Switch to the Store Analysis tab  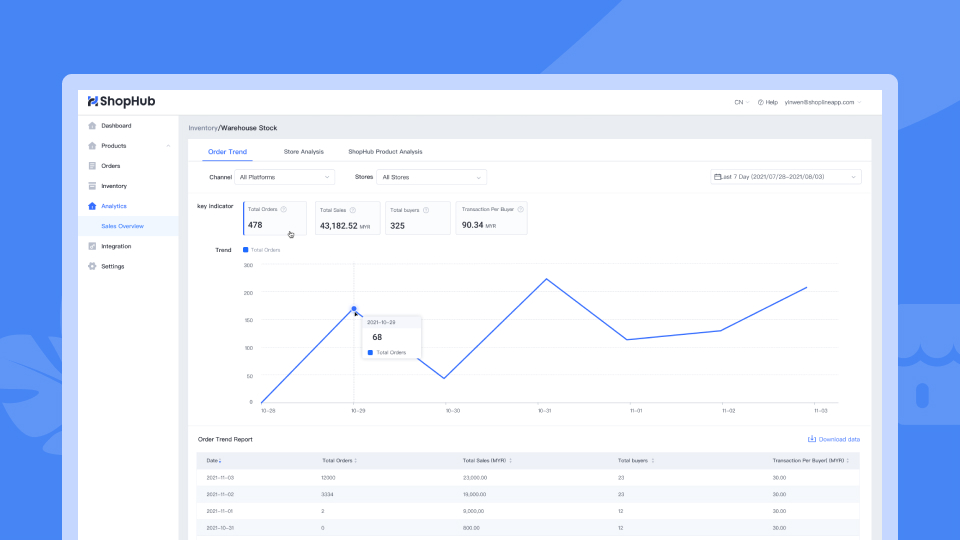coord(303,152)
